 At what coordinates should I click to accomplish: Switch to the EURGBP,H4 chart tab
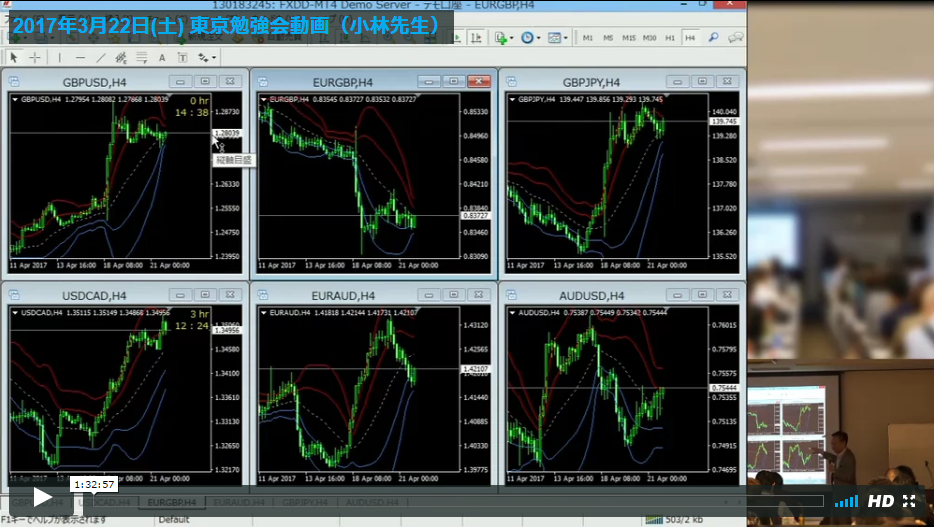coord(170,501)
